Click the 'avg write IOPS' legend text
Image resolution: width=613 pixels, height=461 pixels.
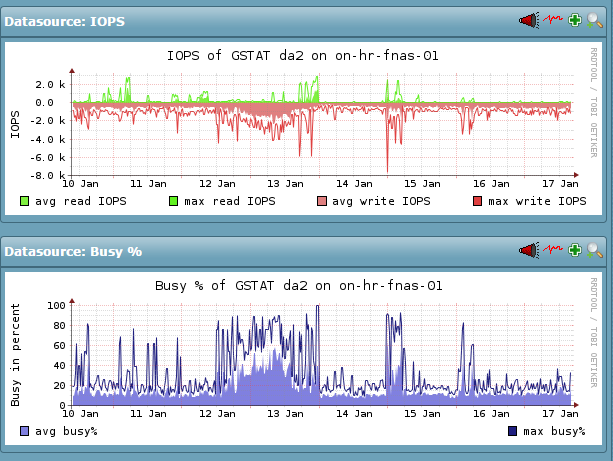point(381,201)
